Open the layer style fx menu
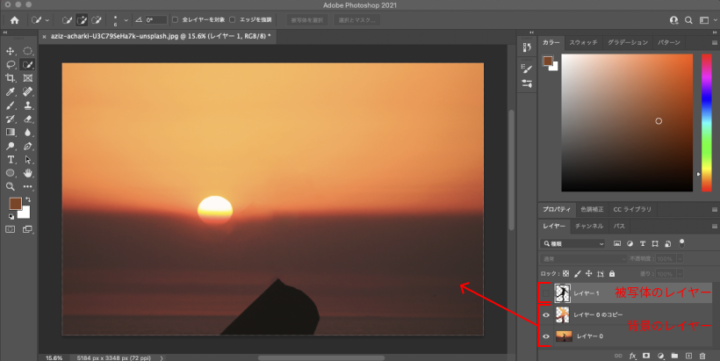This screenshot has height=361, width=720. (632, 356)
